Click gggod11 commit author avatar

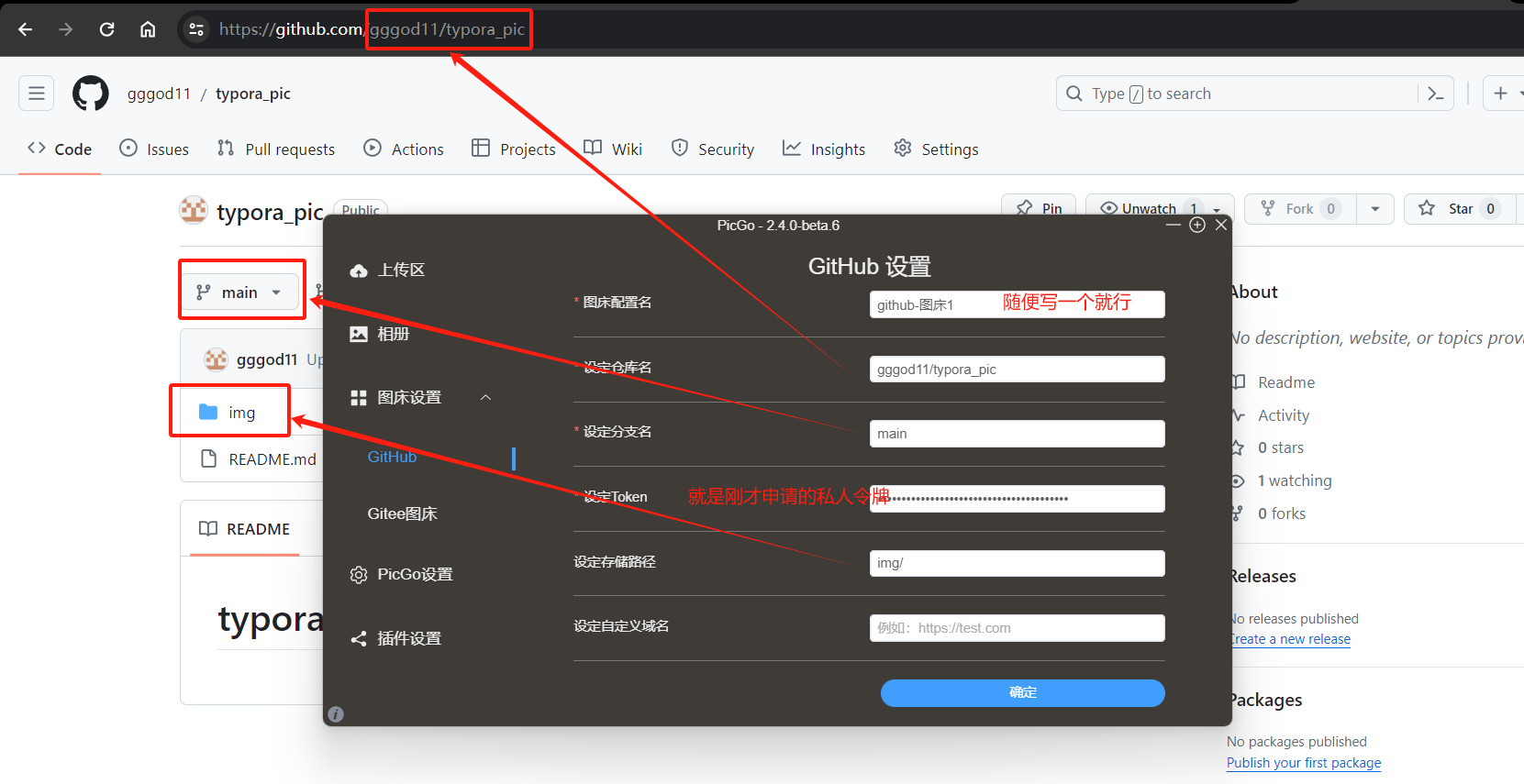click(216, 359)
